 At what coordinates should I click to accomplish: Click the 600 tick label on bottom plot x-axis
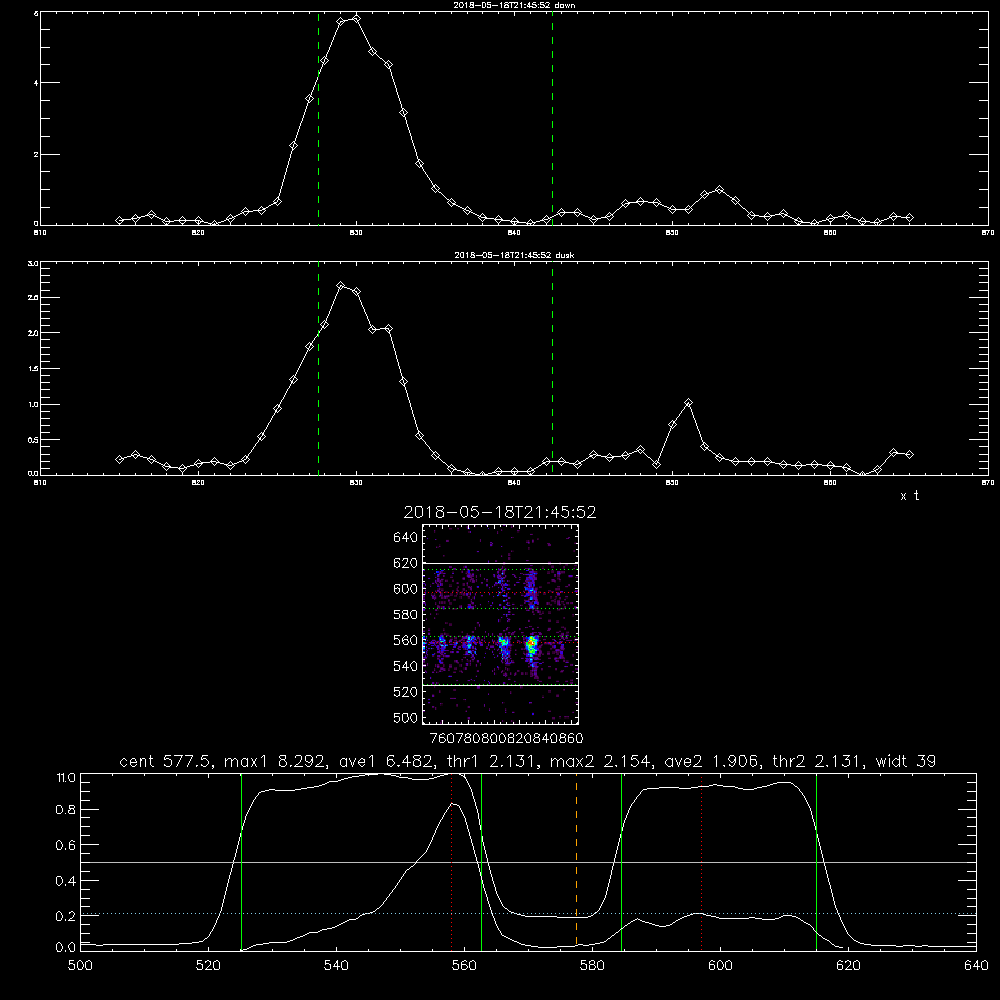[720, 965]
